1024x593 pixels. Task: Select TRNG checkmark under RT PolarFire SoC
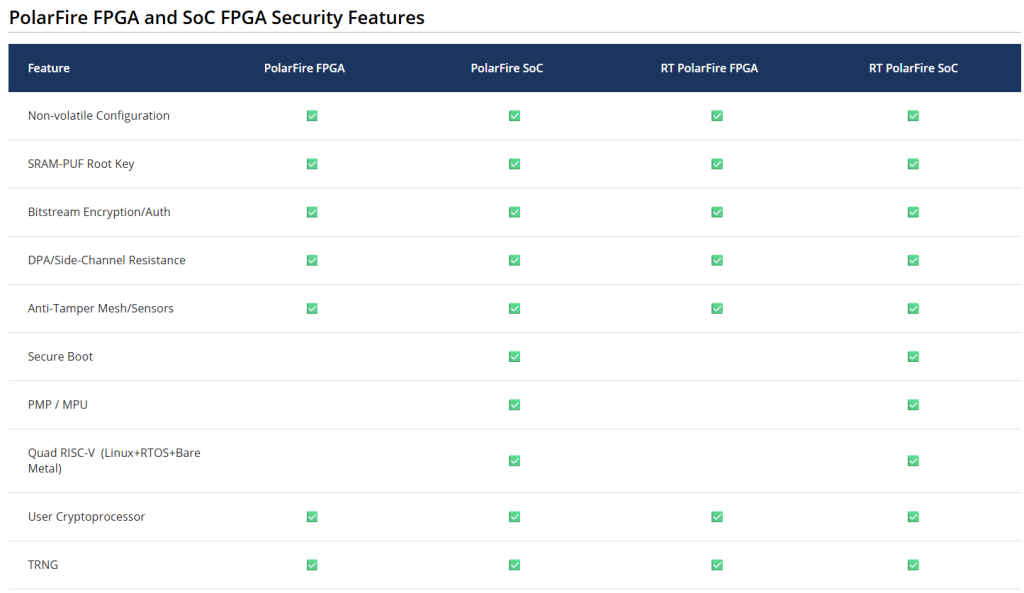point(913,565)
